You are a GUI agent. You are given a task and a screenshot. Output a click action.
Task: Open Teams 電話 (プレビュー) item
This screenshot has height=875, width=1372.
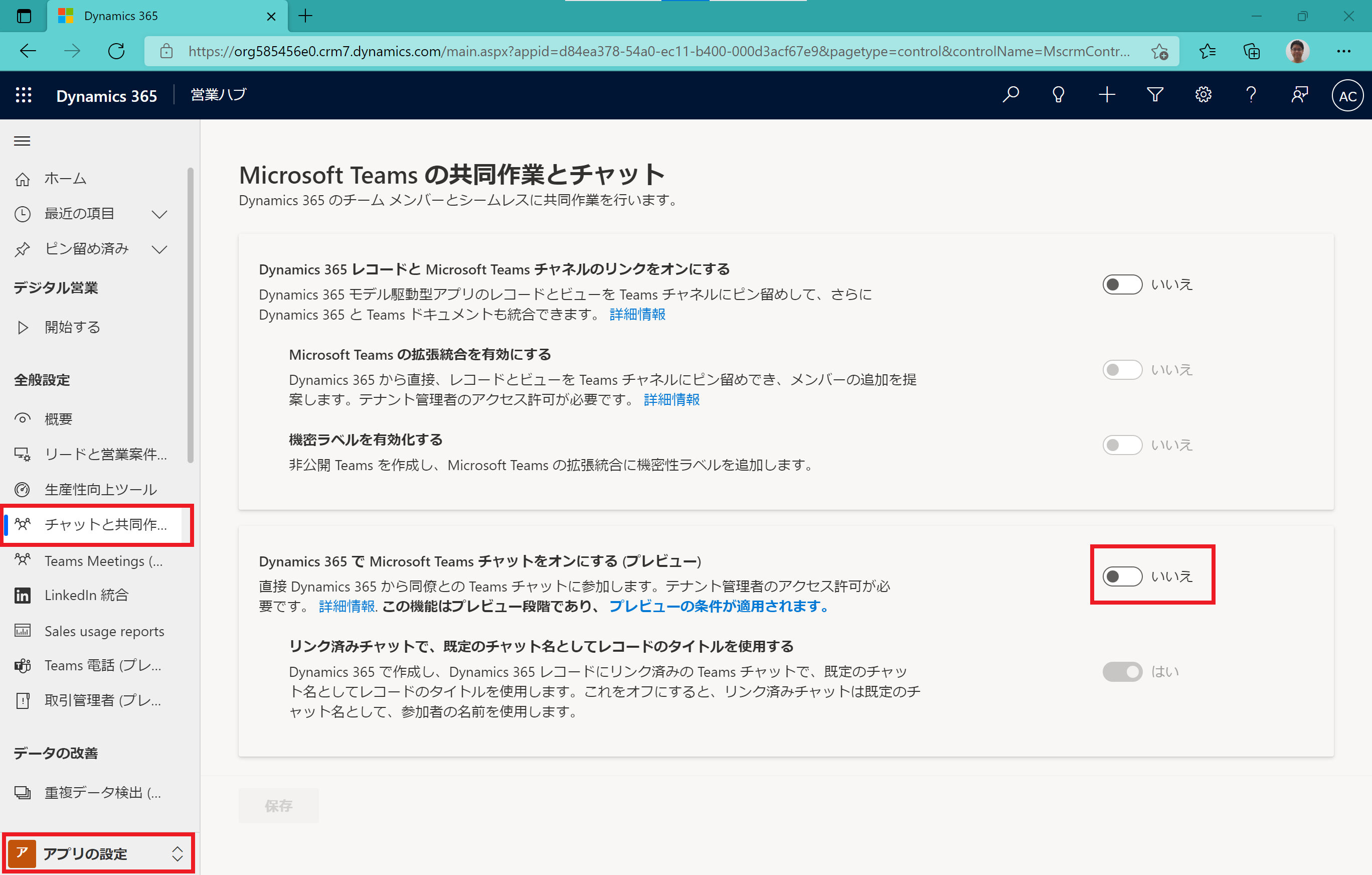coord(91,665)
